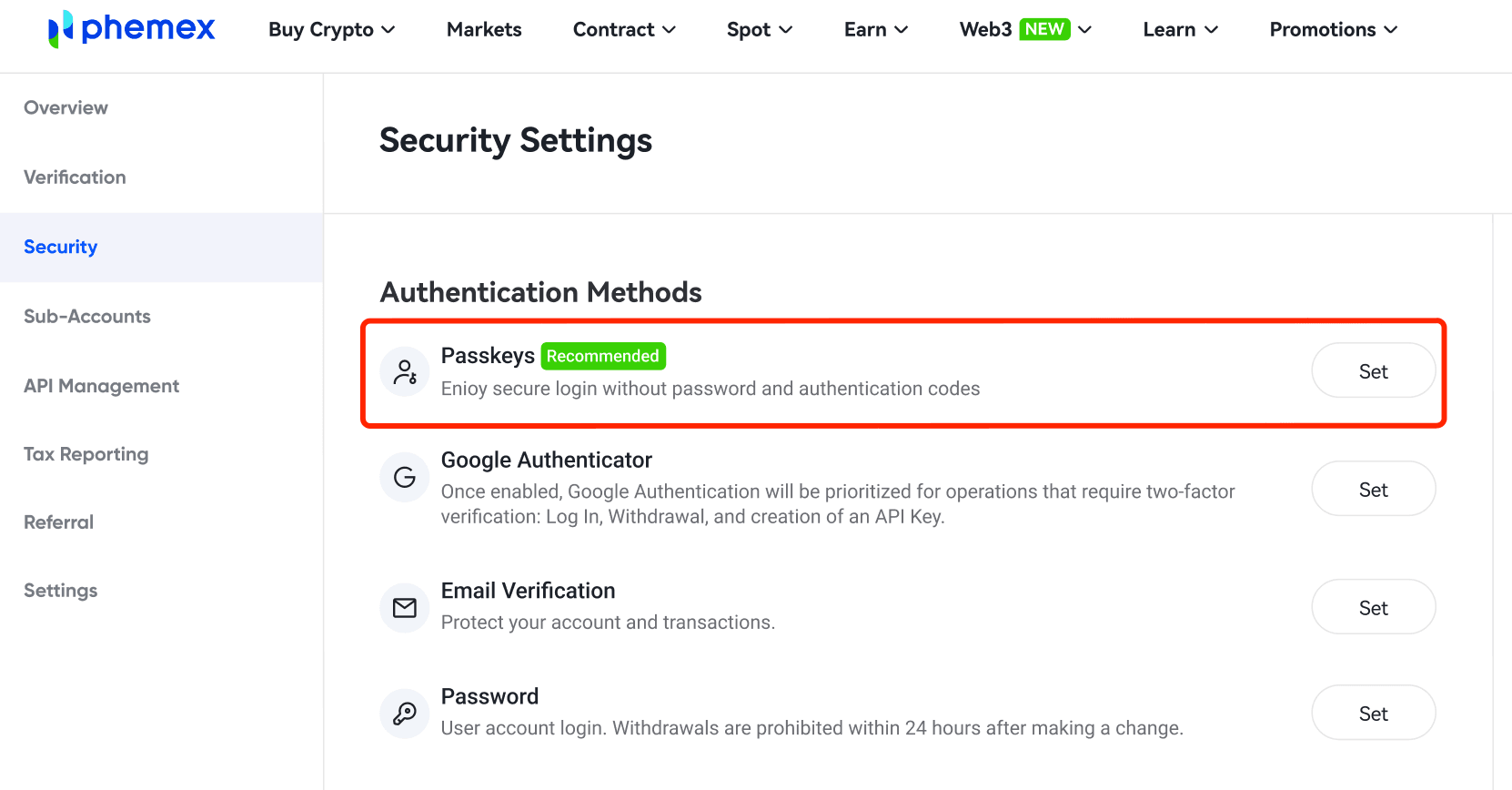Click the Email Verification envelope icon
The width and height of the screenshot is (1512, 790).
pos(405,608)
